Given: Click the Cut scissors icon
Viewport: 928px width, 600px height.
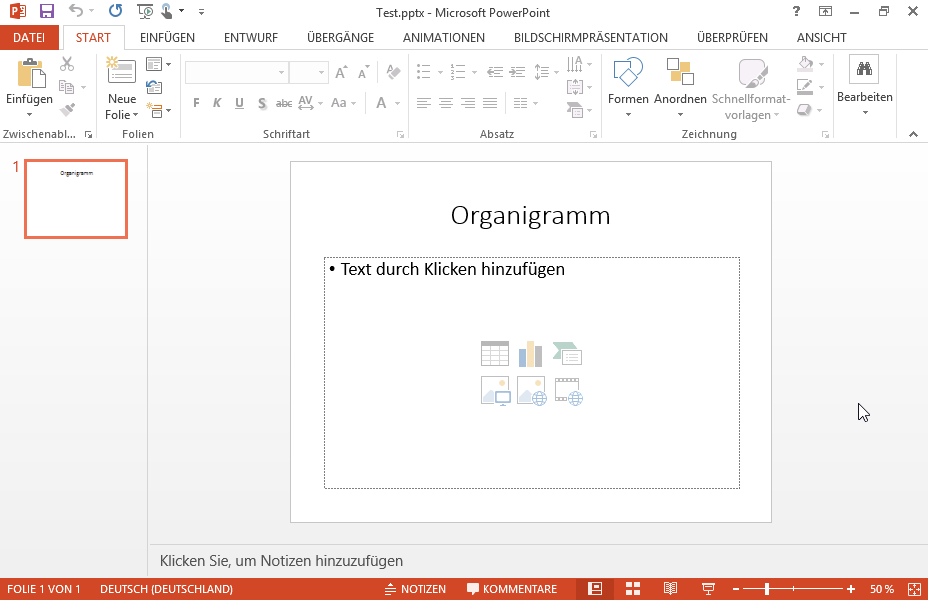Looking at the screenshot, I should coord(67,64).
